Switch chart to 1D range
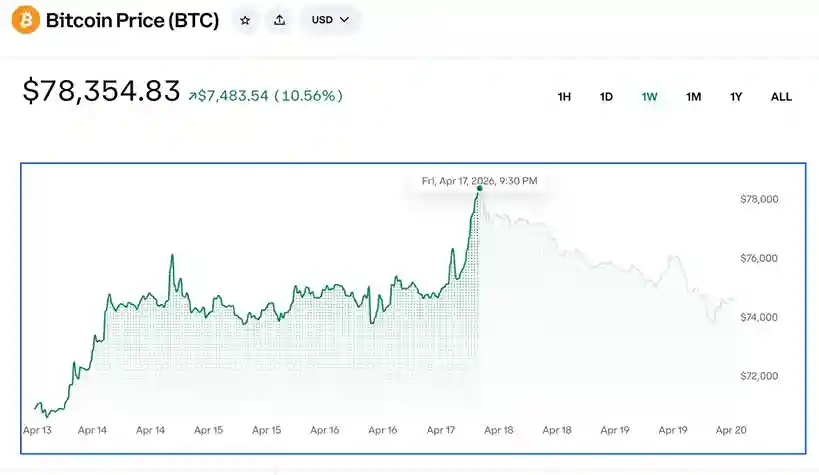The height and width of the screenshot is (475, 819). point(606,97)
